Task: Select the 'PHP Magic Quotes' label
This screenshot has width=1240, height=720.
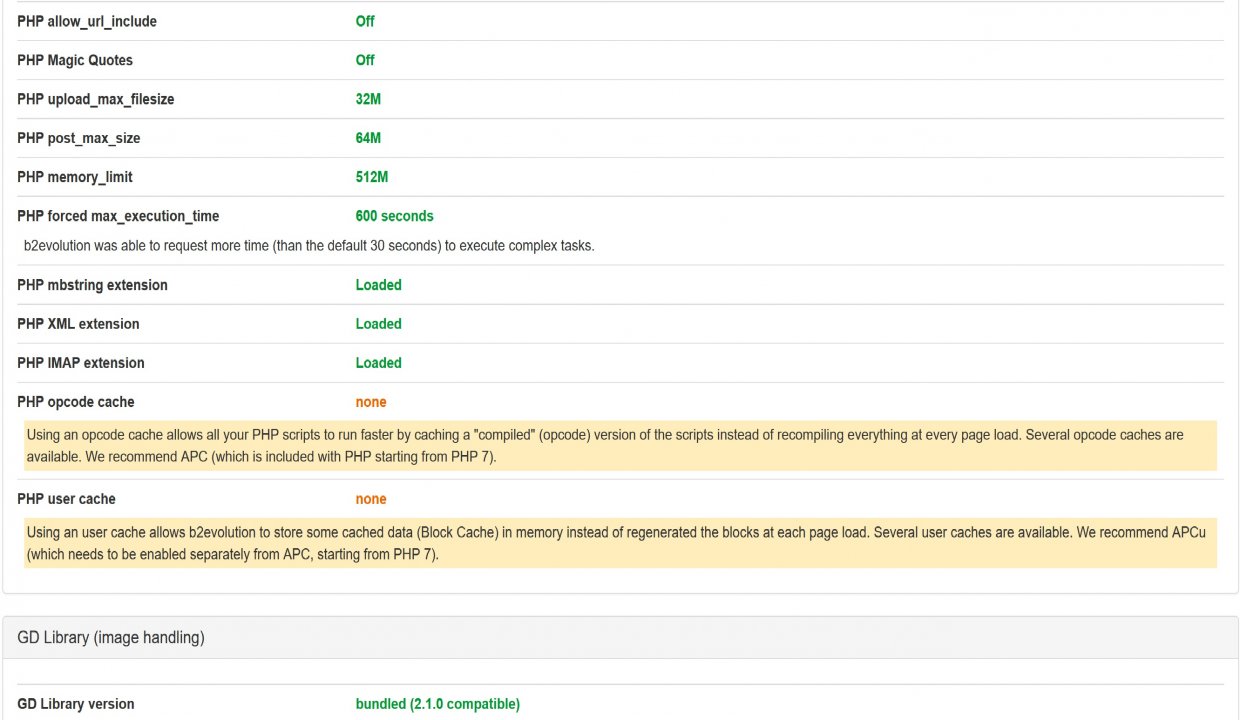Action: point(75,60)
